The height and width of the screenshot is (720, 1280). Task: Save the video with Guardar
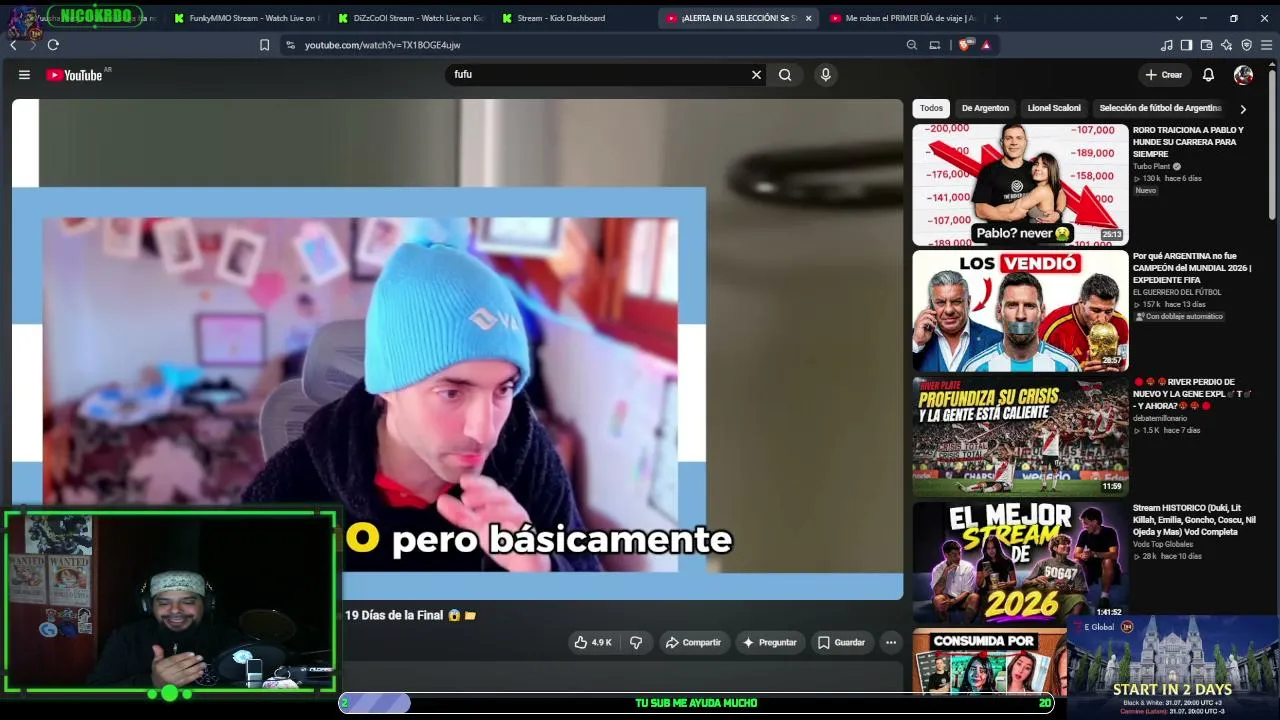pos(841,642)
